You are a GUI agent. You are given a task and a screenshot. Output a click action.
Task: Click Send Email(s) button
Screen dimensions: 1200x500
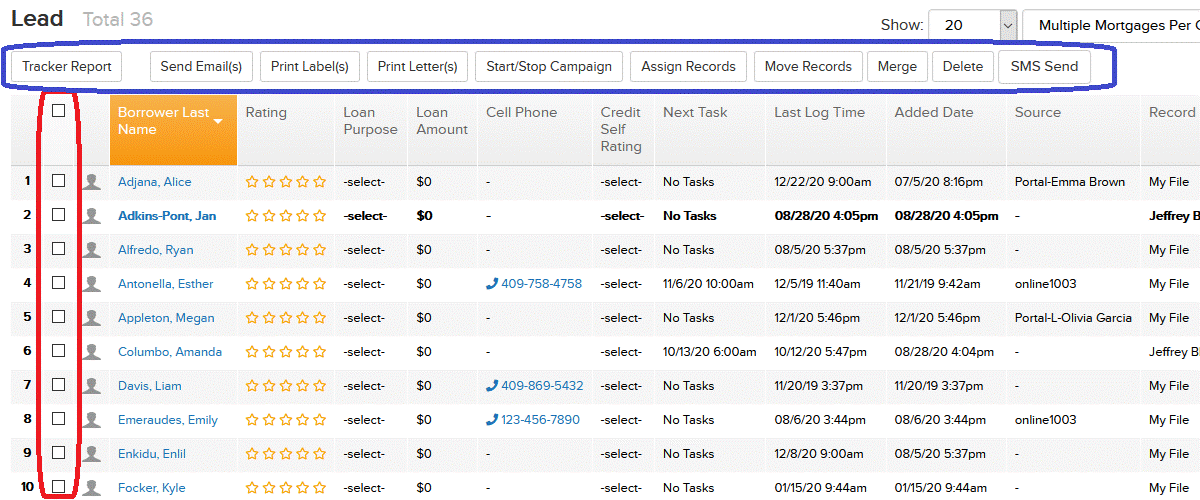(x=201, y=66)
